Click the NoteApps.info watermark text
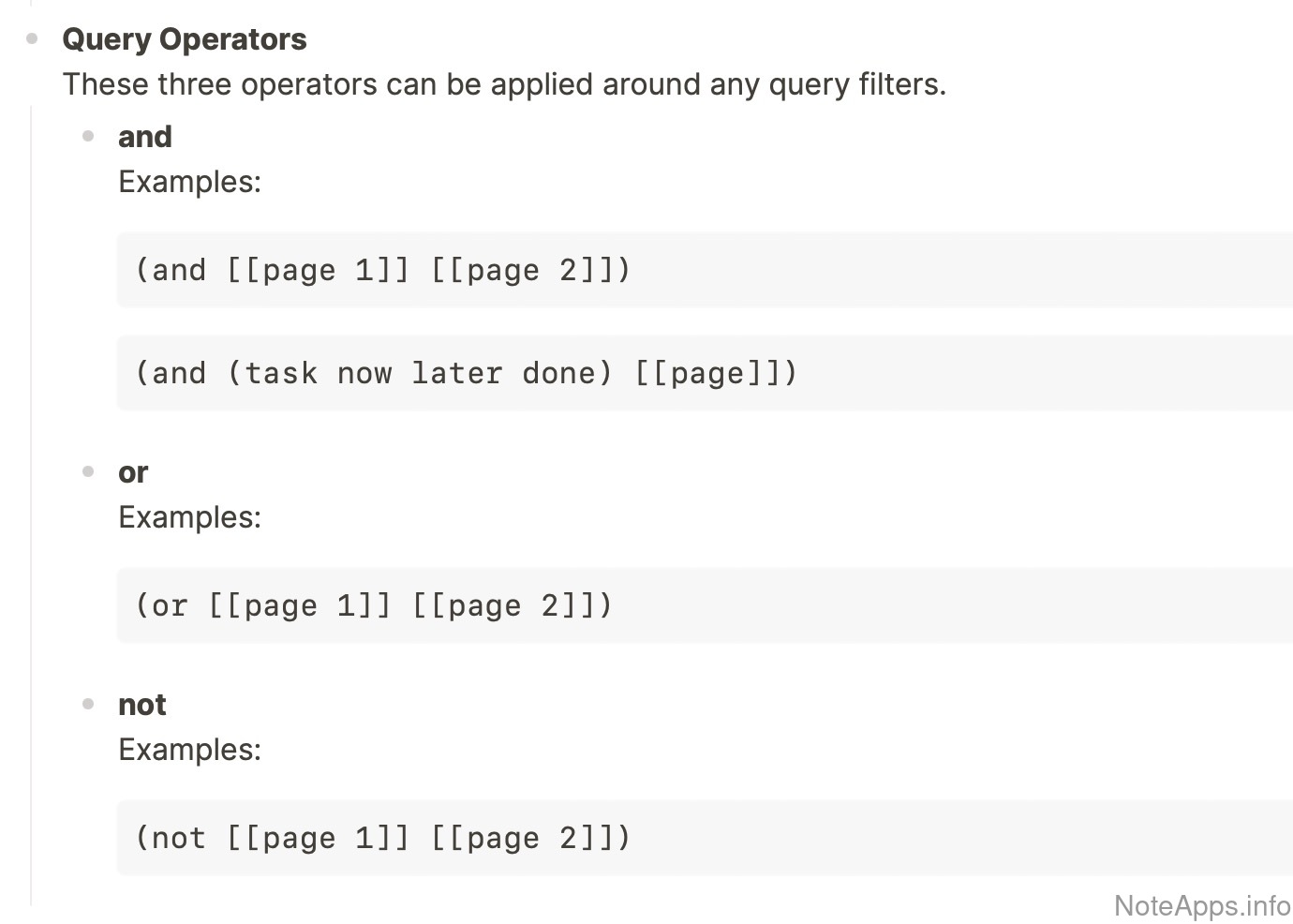 click(x=1202, y=905)
